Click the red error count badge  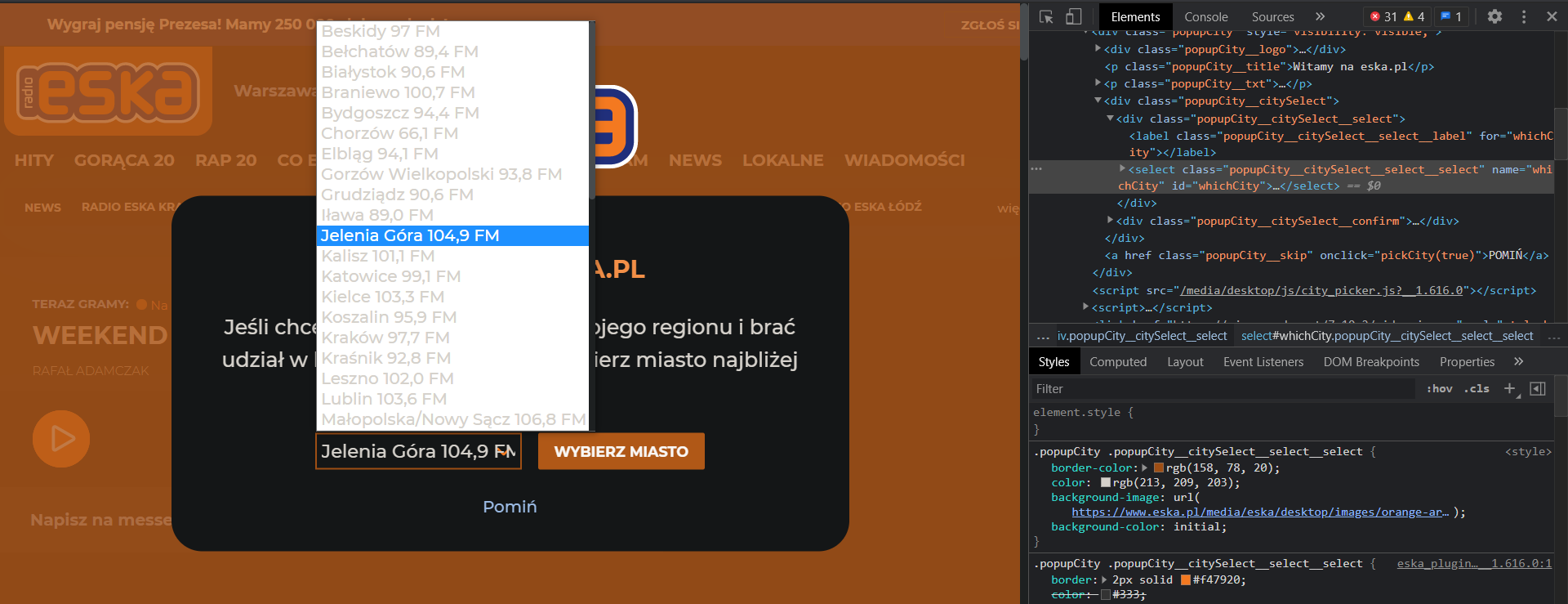click(1383, 16)
